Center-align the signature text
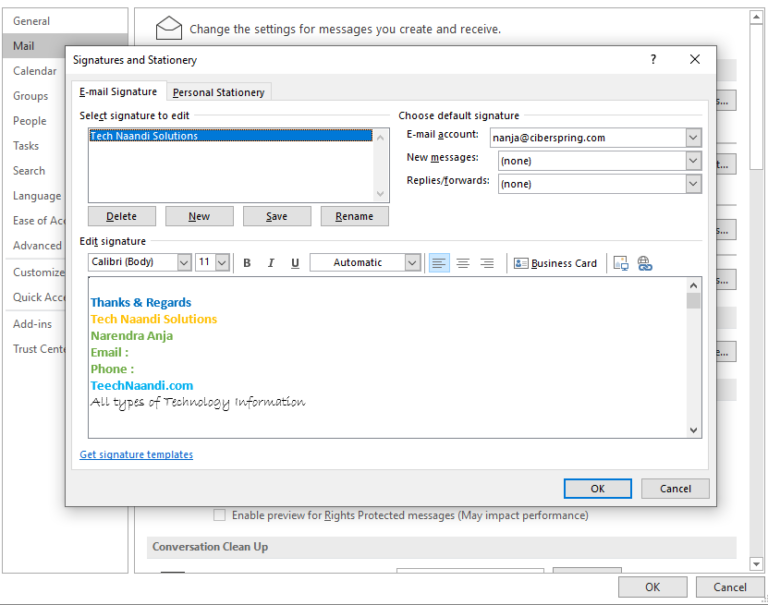This screenshot has height=605, width=768. 463,263
